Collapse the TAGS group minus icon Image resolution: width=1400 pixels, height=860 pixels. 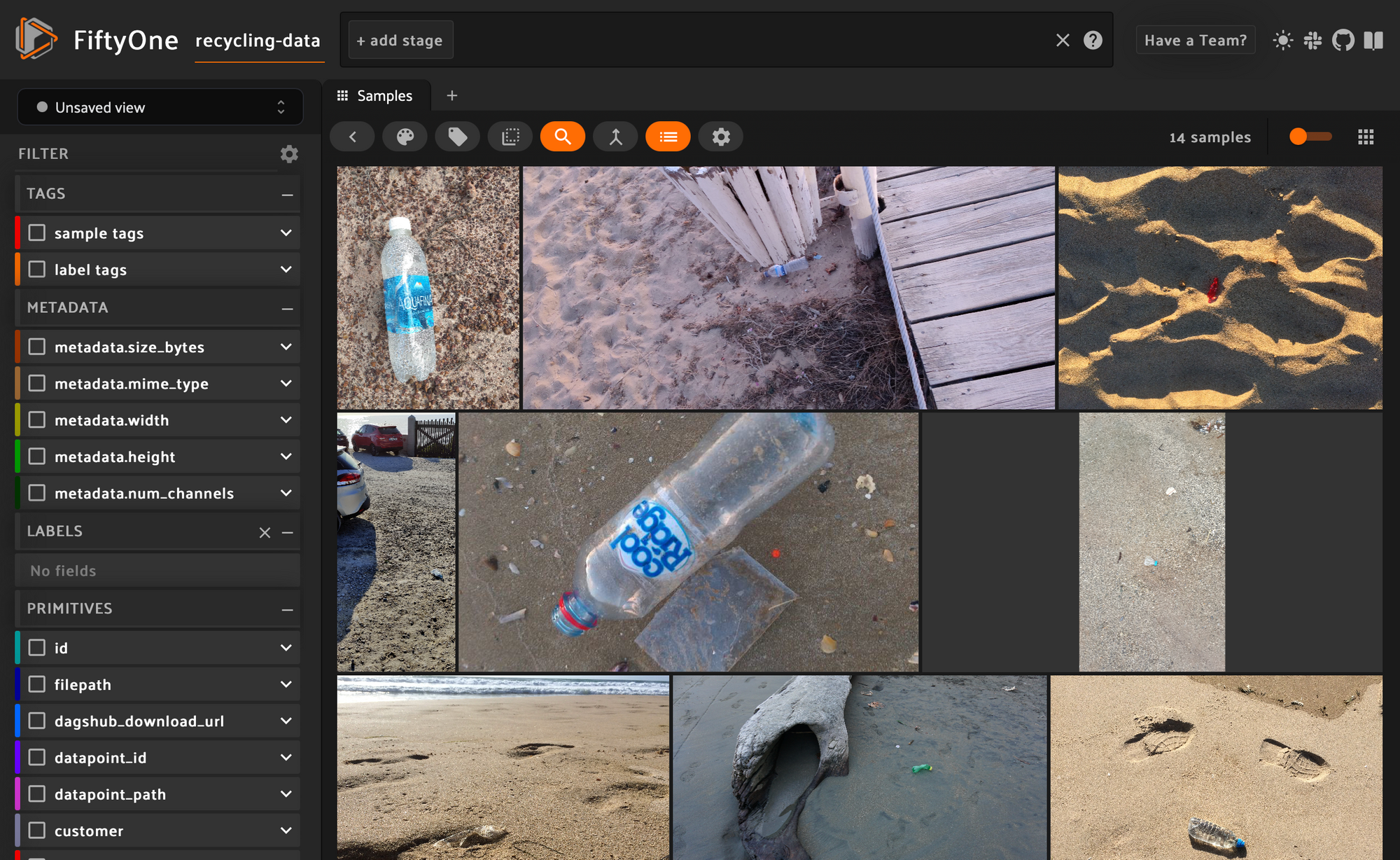[x=287, y=195]
